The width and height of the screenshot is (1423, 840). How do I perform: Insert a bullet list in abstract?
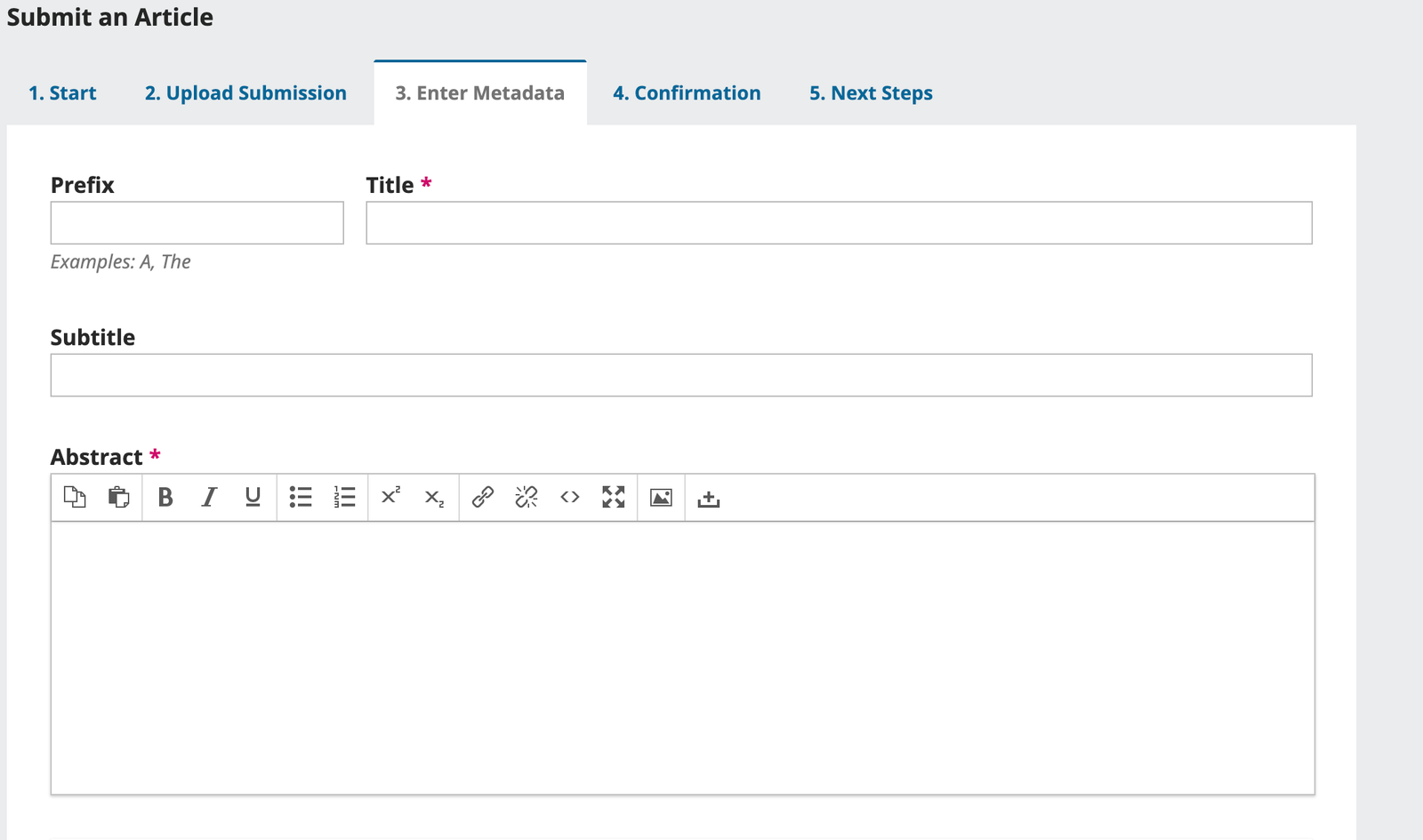301,497
